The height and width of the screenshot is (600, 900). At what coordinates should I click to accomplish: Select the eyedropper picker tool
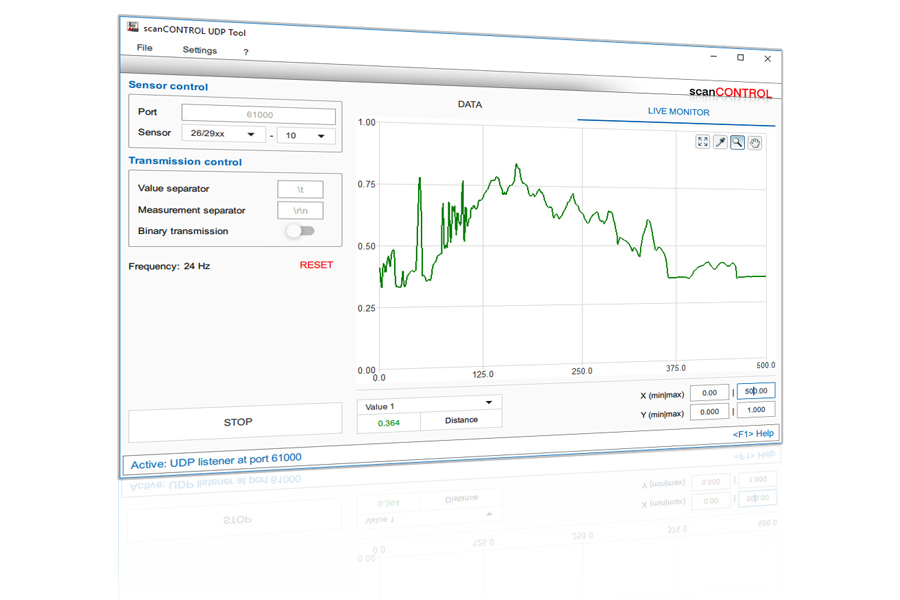coord(720,143)
